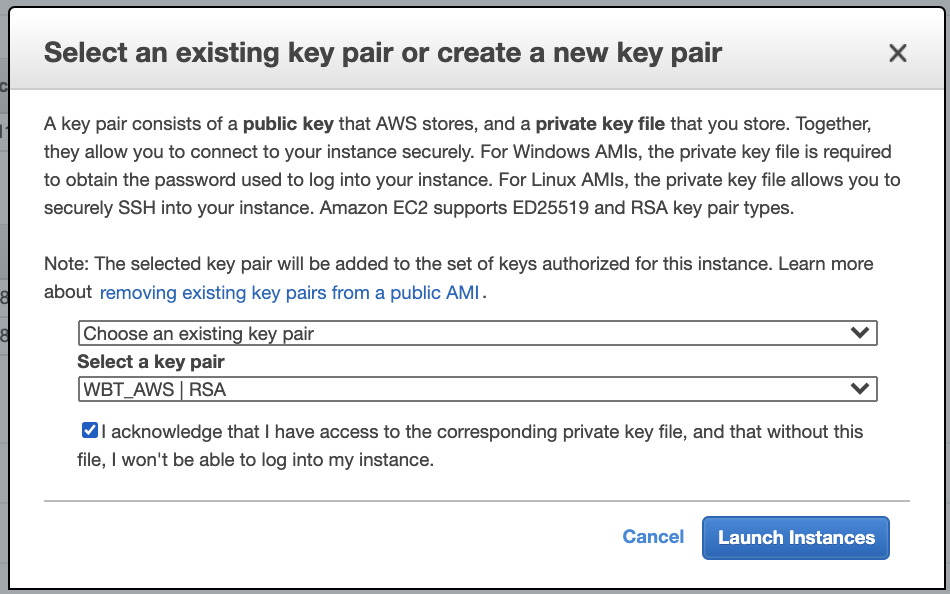Click the chevron arrow on the WBT_AWS dropdown
Viewport: 950px width, 594px height.
(858, 389)
